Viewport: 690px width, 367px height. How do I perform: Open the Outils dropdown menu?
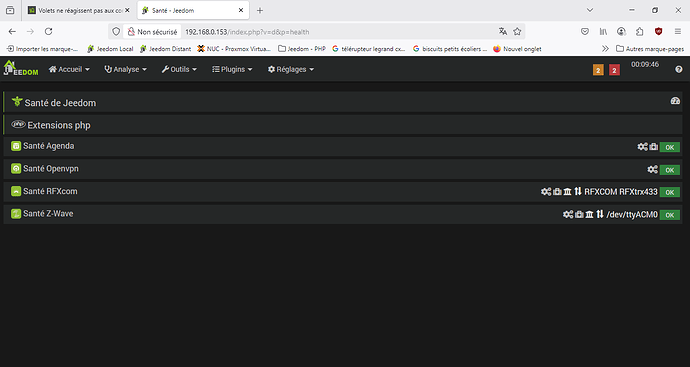click(179, 69)
